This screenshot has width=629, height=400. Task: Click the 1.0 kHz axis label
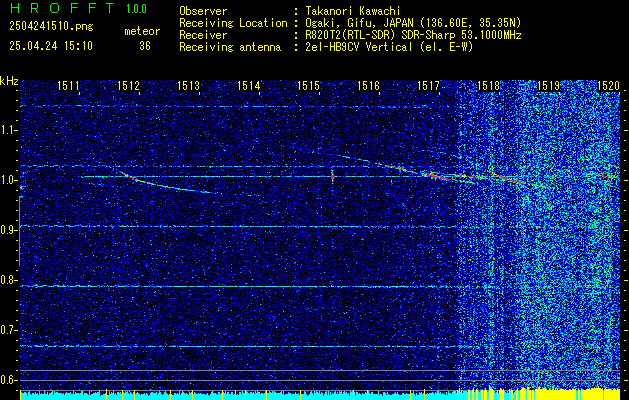click(7, 180)
